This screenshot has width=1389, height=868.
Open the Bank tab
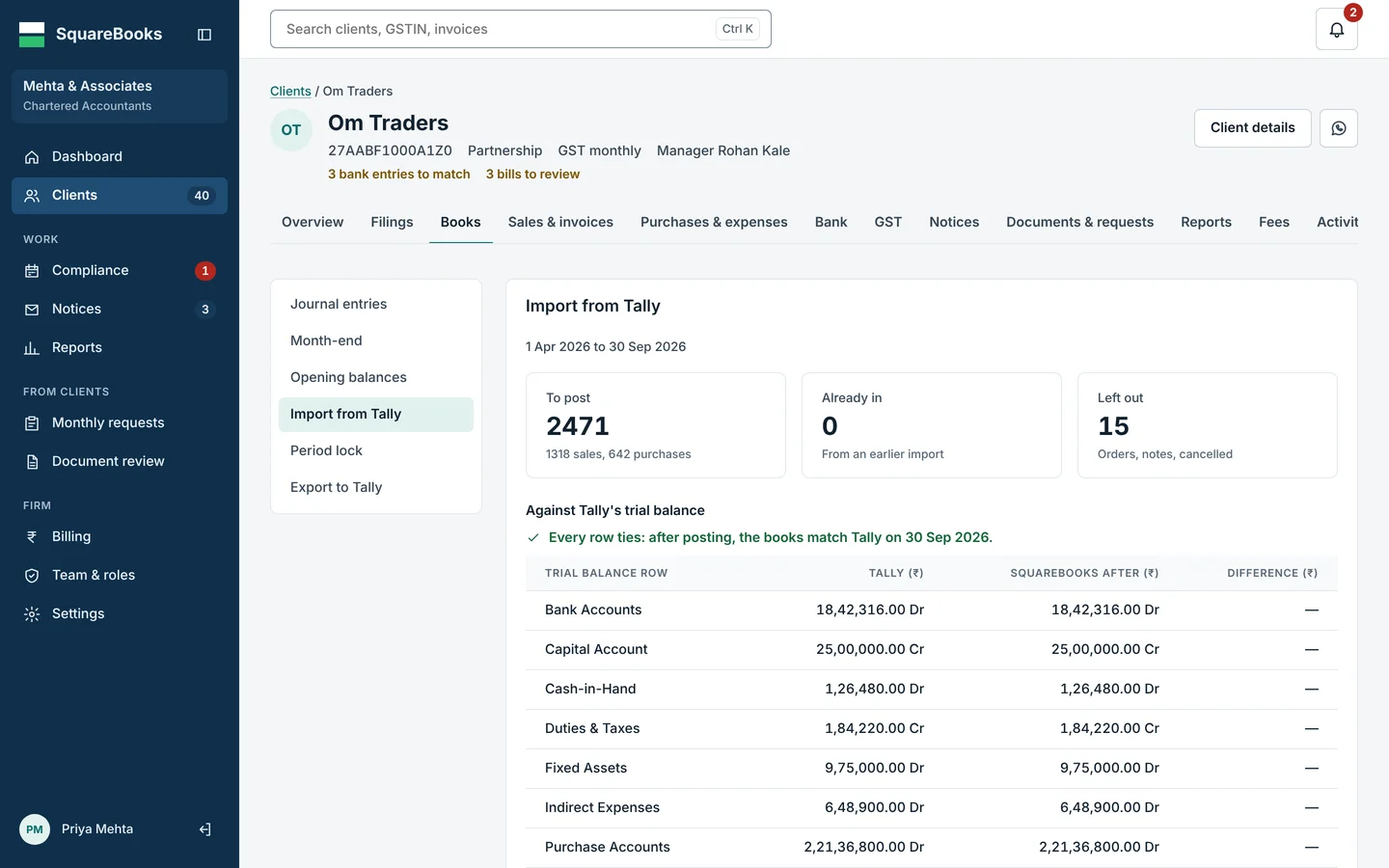click(831, 222)
